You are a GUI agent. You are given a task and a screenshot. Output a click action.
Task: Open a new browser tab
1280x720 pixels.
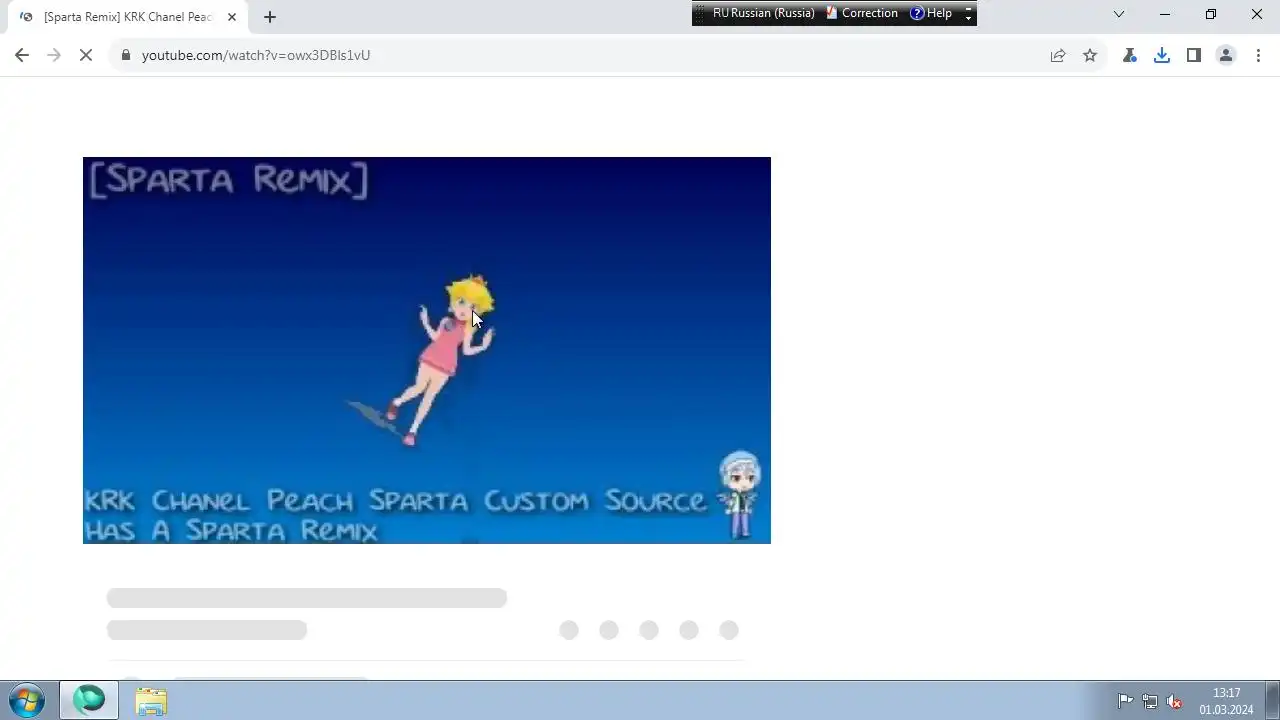point(270,17)
